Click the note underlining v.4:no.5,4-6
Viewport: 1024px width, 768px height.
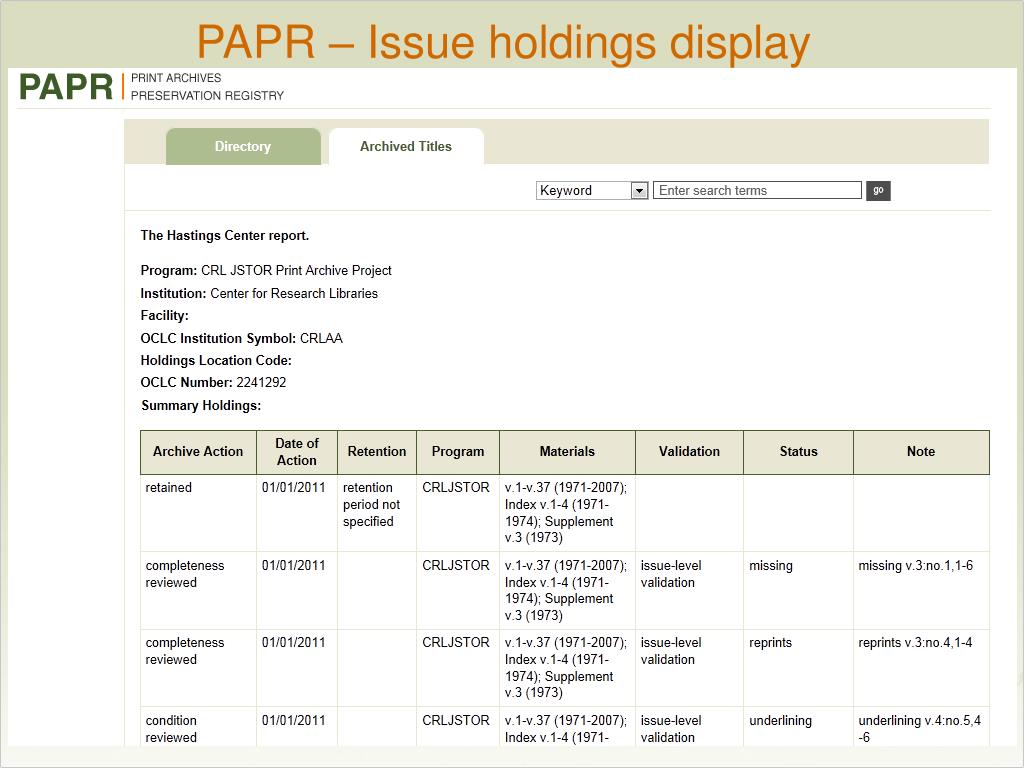tap(920, 729)
